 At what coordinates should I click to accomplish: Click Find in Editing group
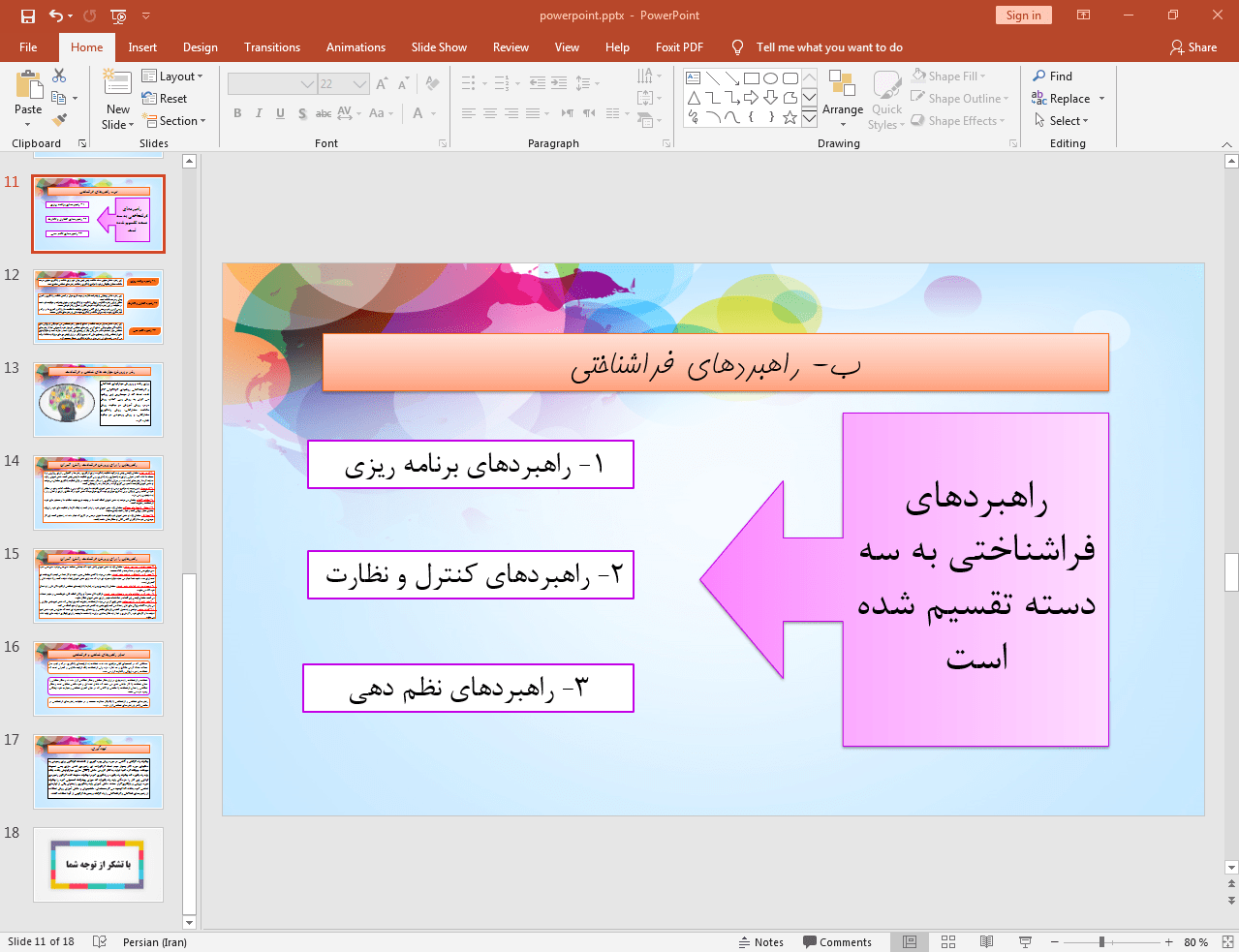[1052, 76]
